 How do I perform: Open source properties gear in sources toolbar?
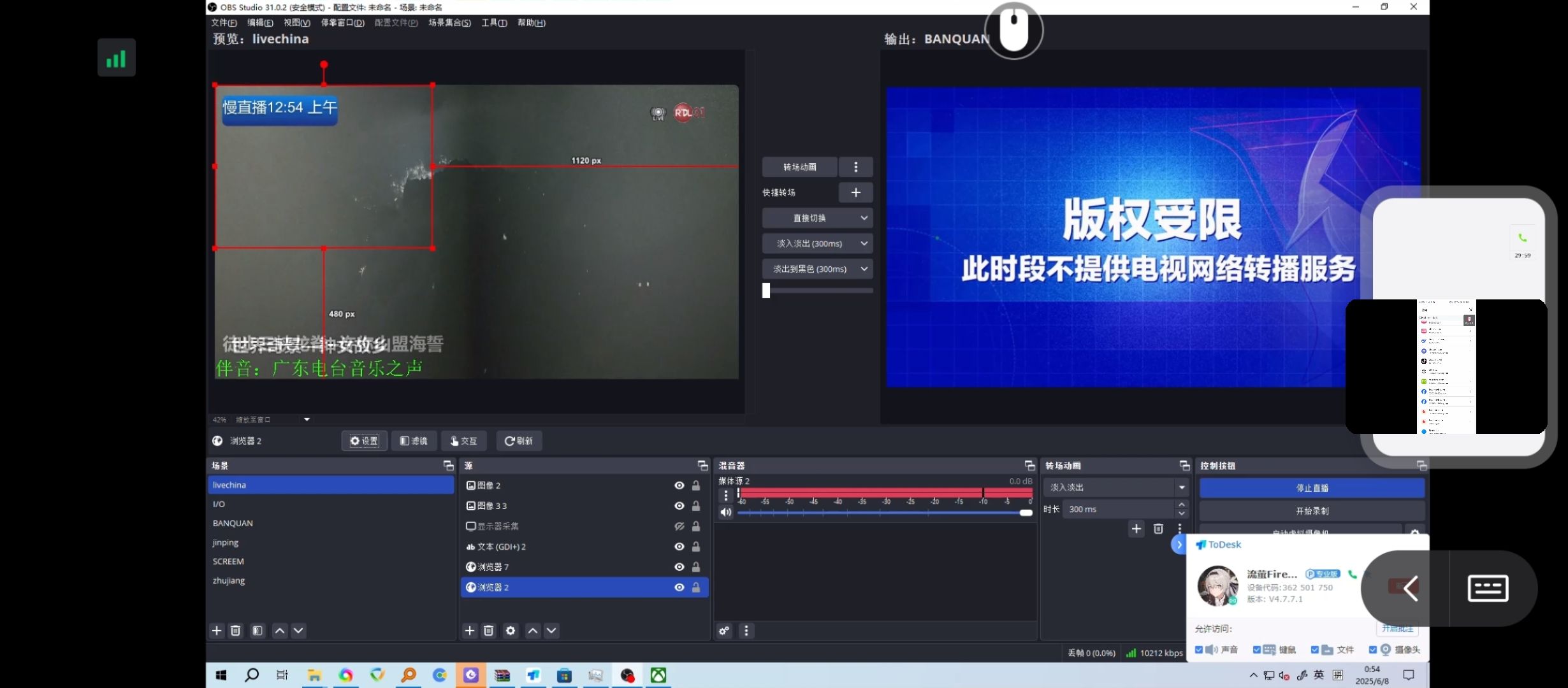pos(511,631)
